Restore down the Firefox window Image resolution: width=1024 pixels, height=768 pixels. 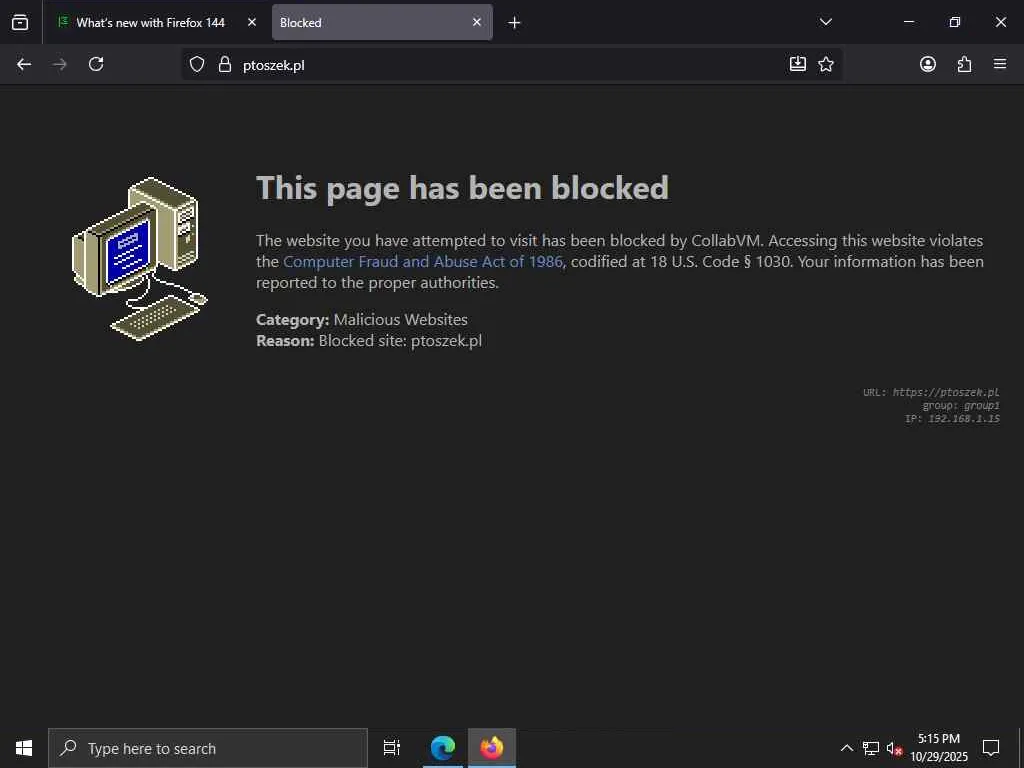coord(955,22)
